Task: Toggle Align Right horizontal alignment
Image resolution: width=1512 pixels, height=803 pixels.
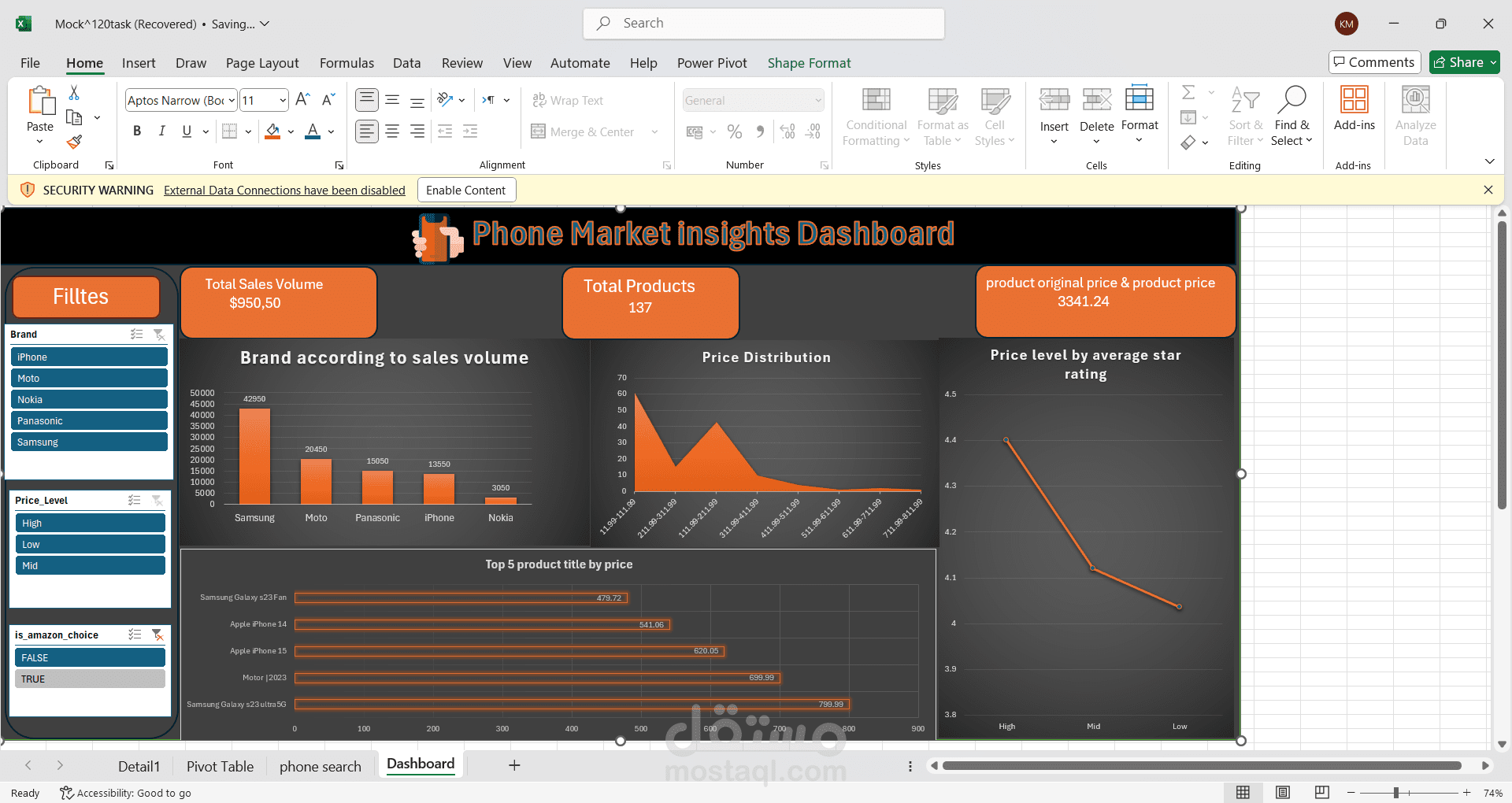Action: click(x=417, y=131)
